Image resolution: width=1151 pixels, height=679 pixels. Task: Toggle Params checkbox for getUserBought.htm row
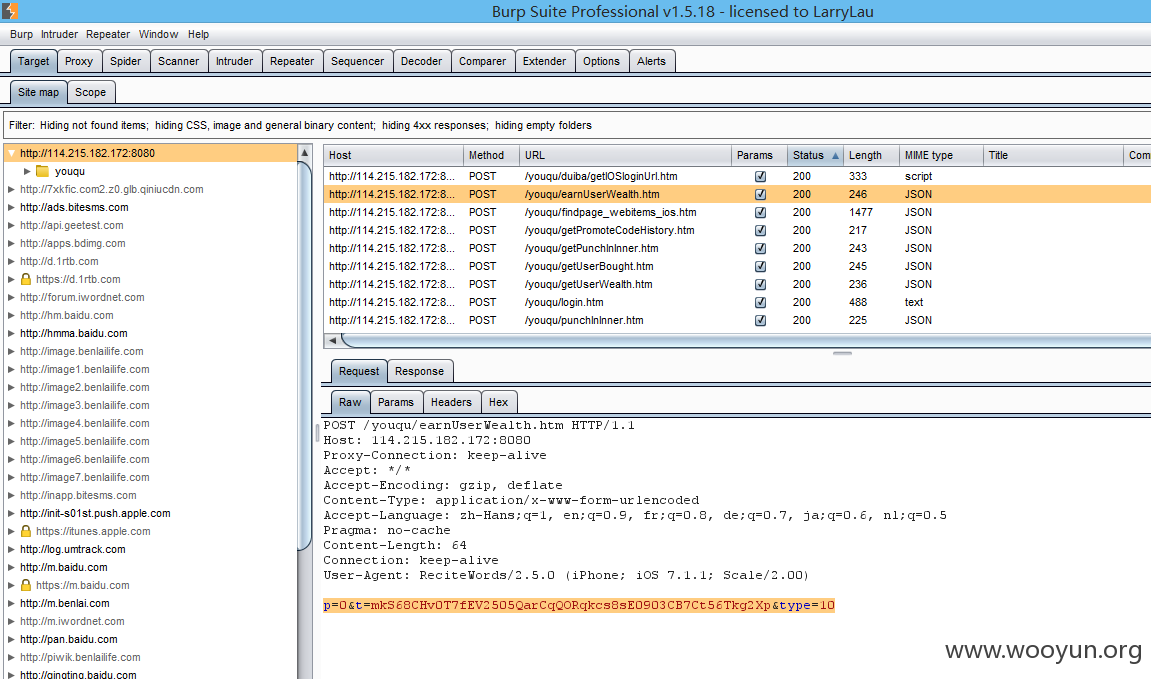(760, 266)
